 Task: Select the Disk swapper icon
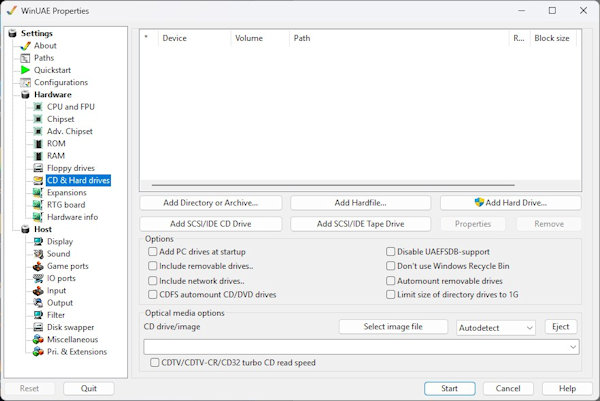(x=38, y=327)
